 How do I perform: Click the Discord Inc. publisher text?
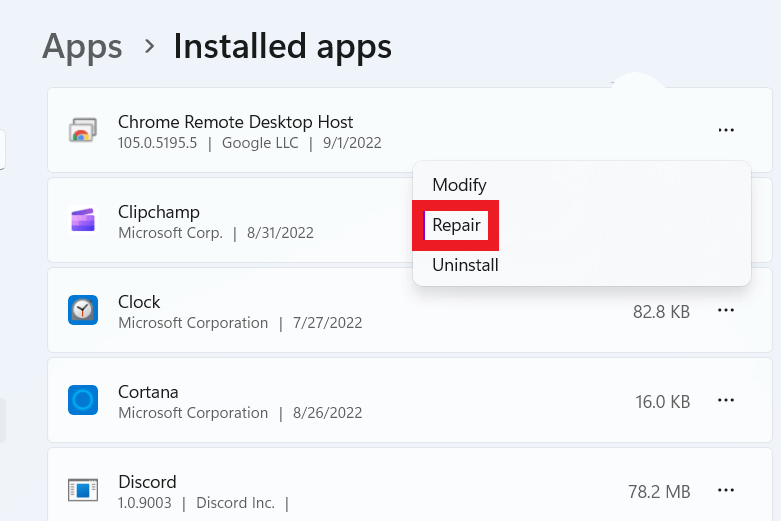pyautogui.click(x=236, y=503)
